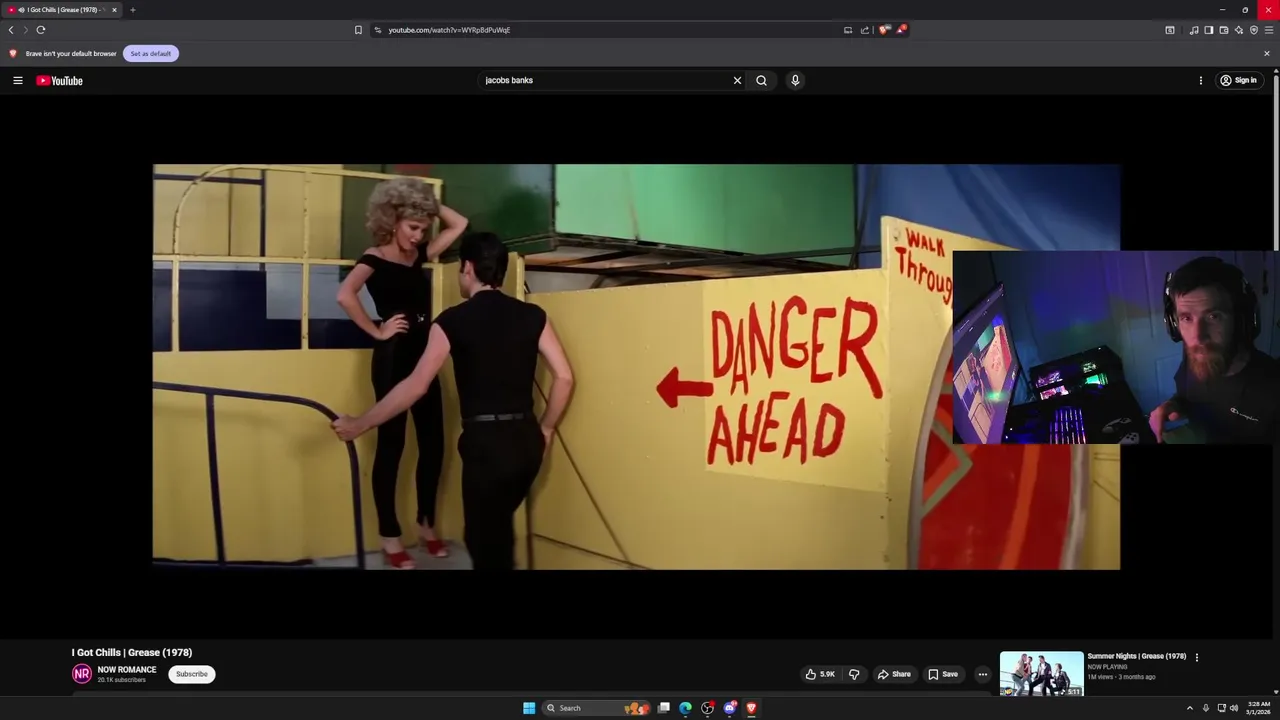Bookmark this page in Brave

[x=358, y=30]
